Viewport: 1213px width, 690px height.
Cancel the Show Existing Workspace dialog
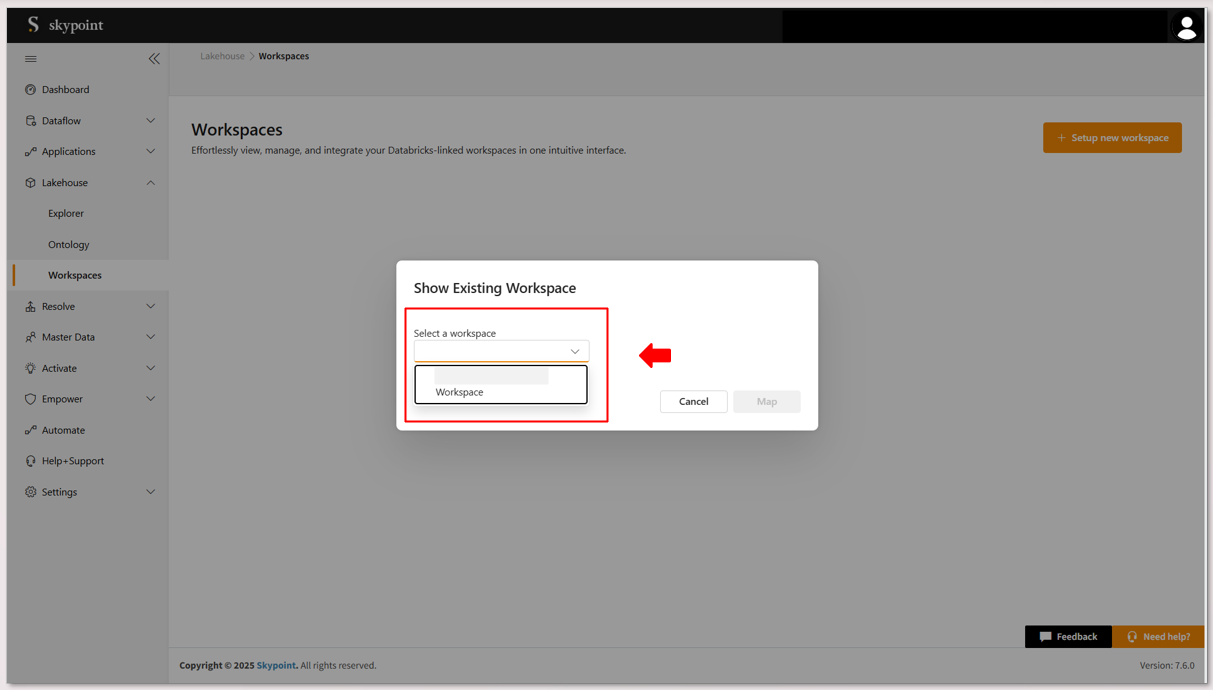click(693, 401)
